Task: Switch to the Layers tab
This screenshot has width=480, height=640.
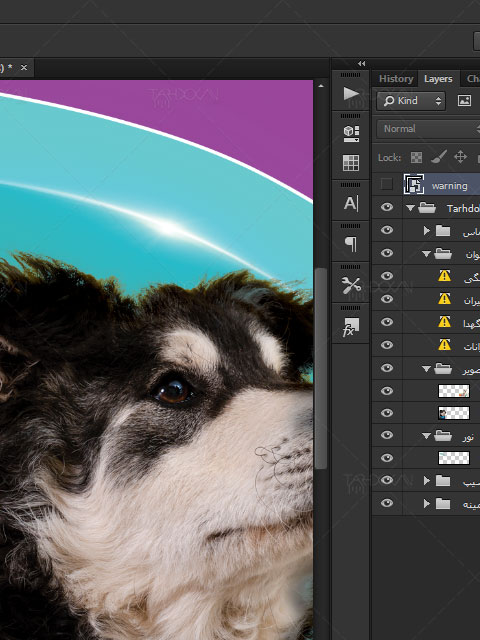Action: coord(438,78)
